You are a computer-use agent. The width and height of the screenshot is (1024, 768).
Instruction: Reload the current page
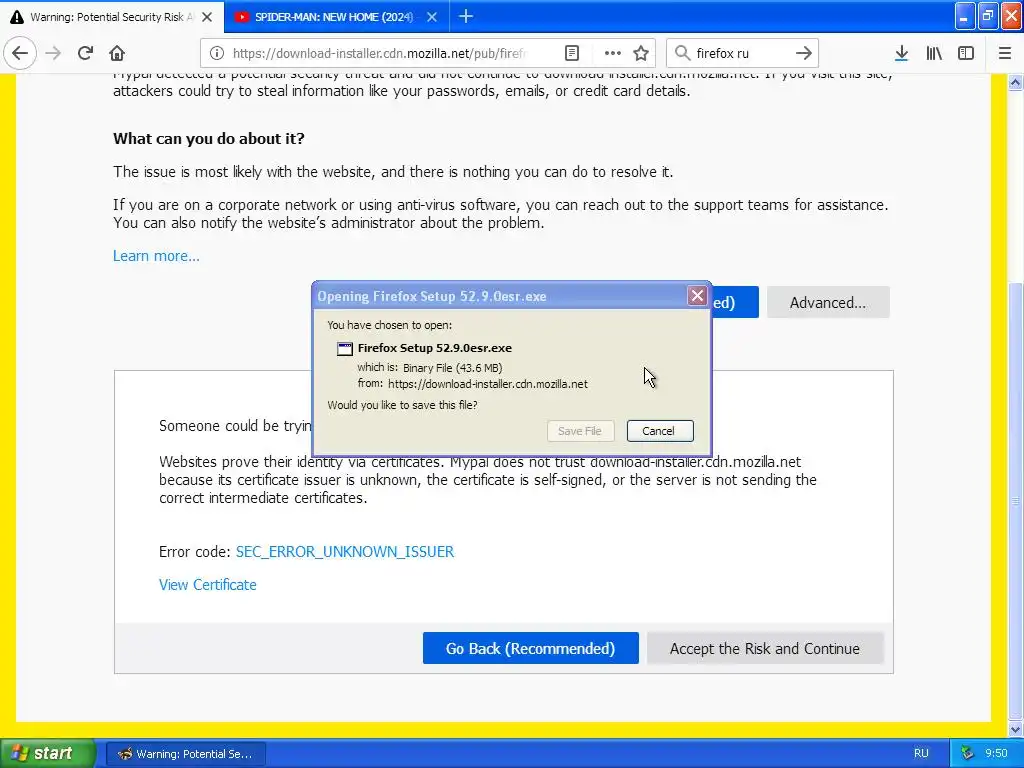[x=85, y=53]
